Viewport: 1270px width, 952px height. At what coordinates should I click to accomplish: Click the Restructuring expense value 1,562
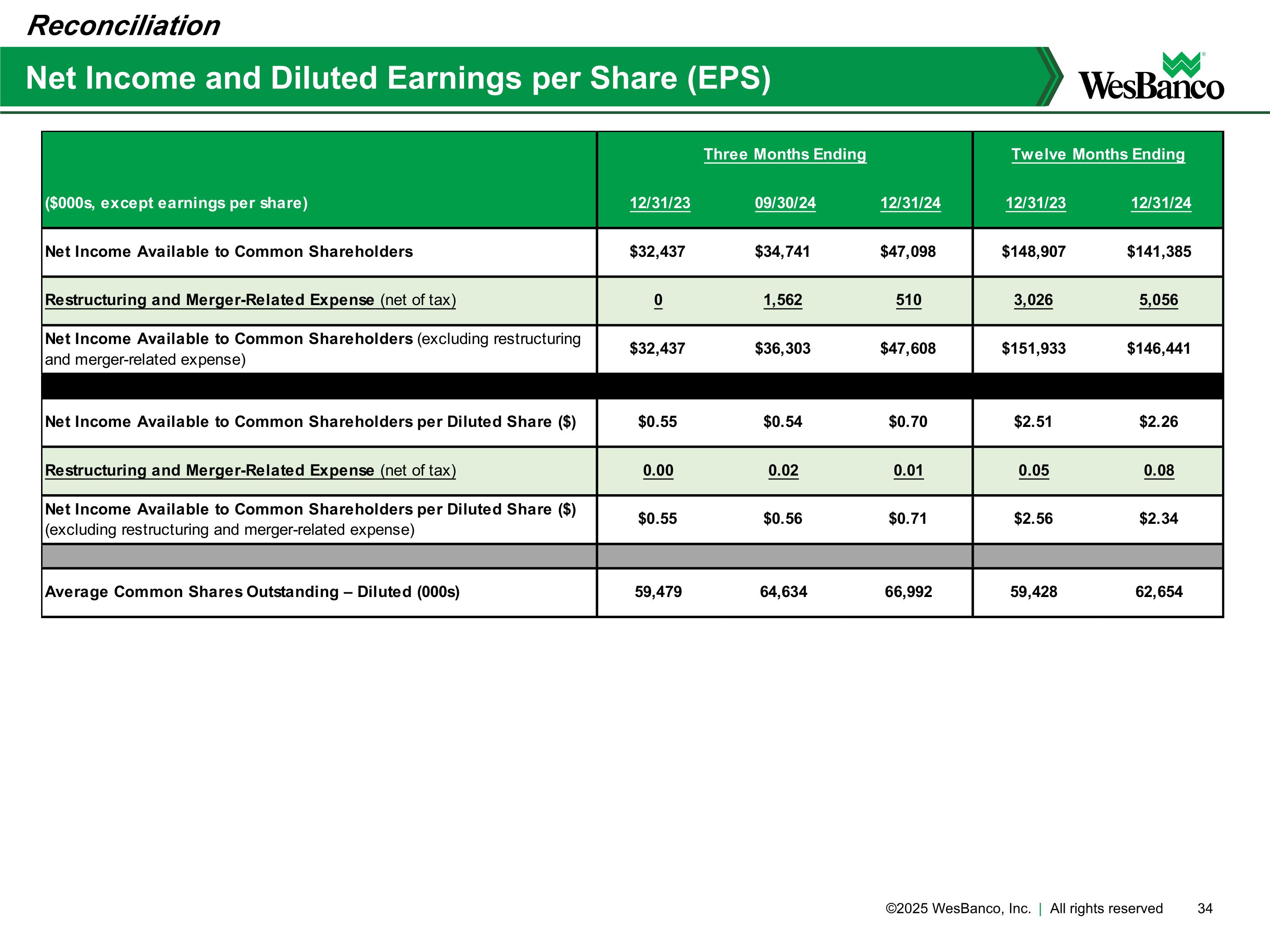[783, 300]
